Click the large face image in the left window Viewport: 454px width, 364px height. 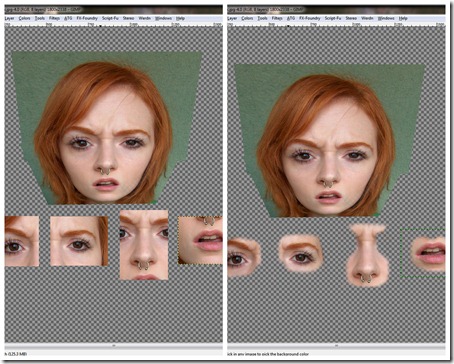(x=107, y=128)
